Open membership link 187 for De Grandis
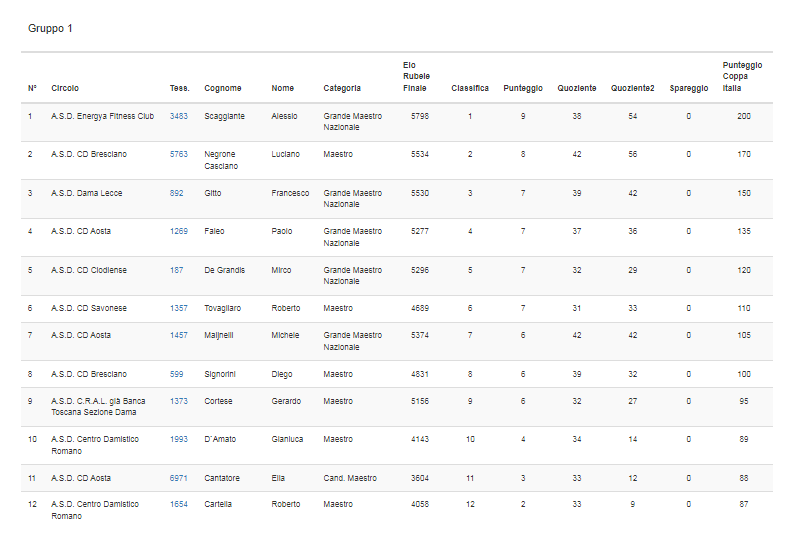The width and height of the screenshot is (803, 551). [176, 270]
